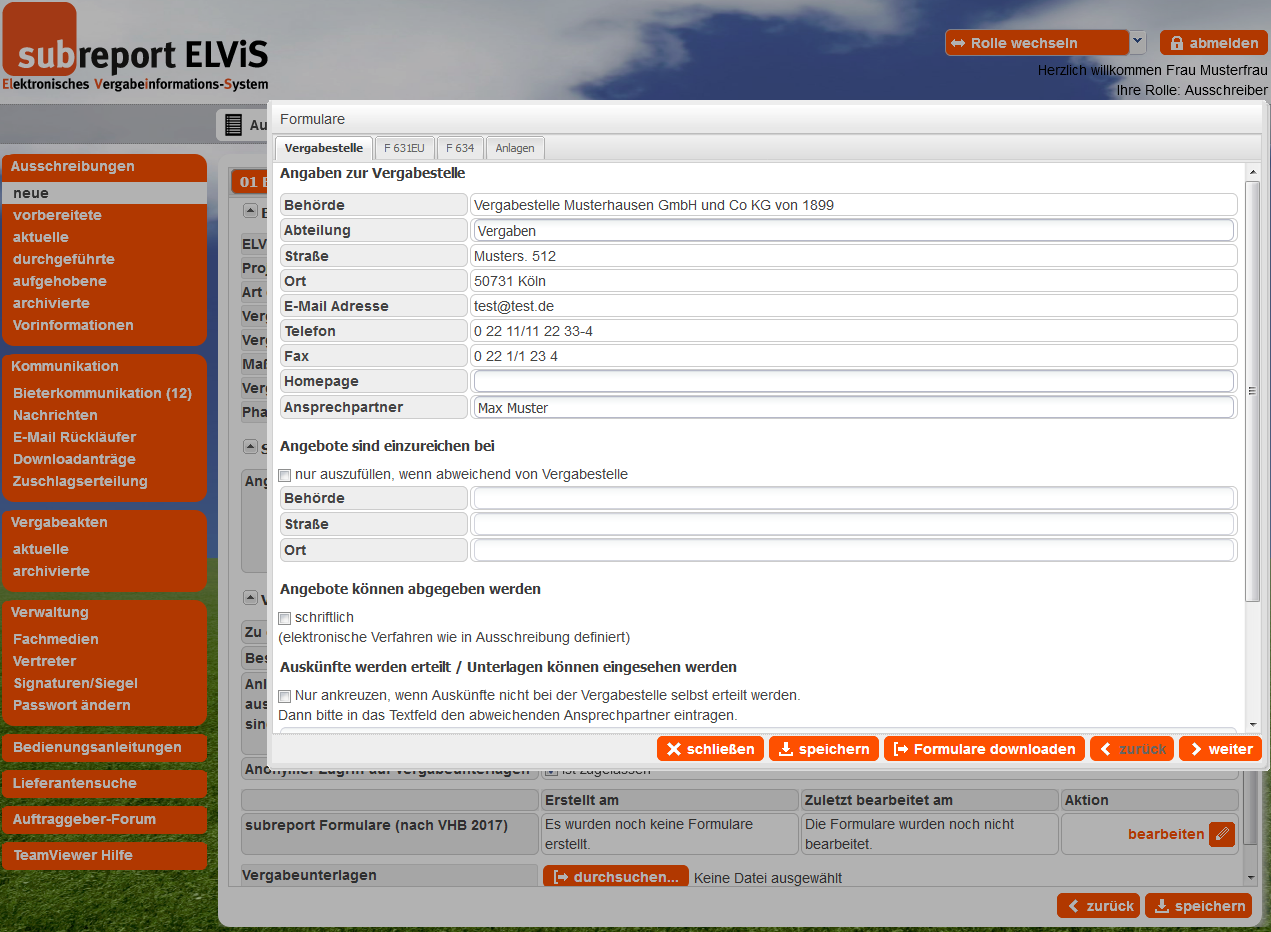Click weiter to go to next form
This screenshot has width=1271, height=932.
tap(1220, 749)
